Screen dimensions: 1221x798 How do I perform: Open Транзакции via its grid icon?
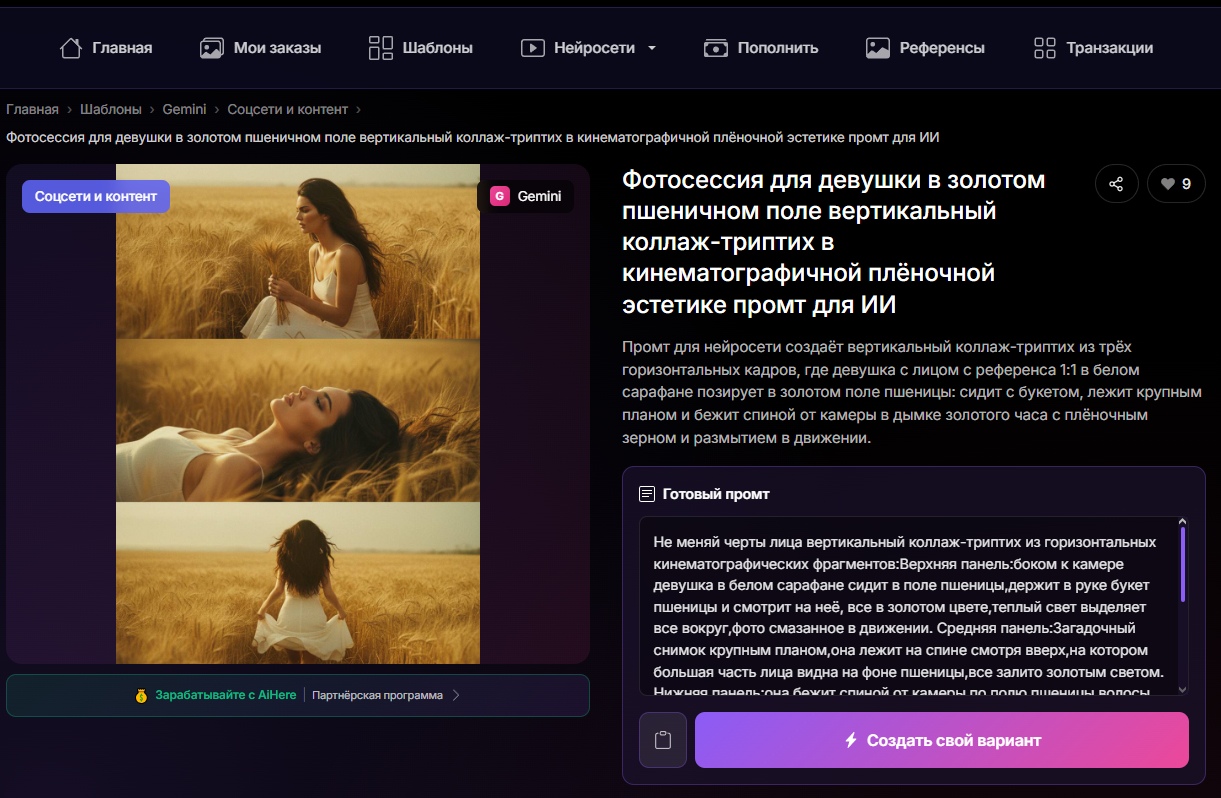pyautogui.click(x=1043, y=47)
